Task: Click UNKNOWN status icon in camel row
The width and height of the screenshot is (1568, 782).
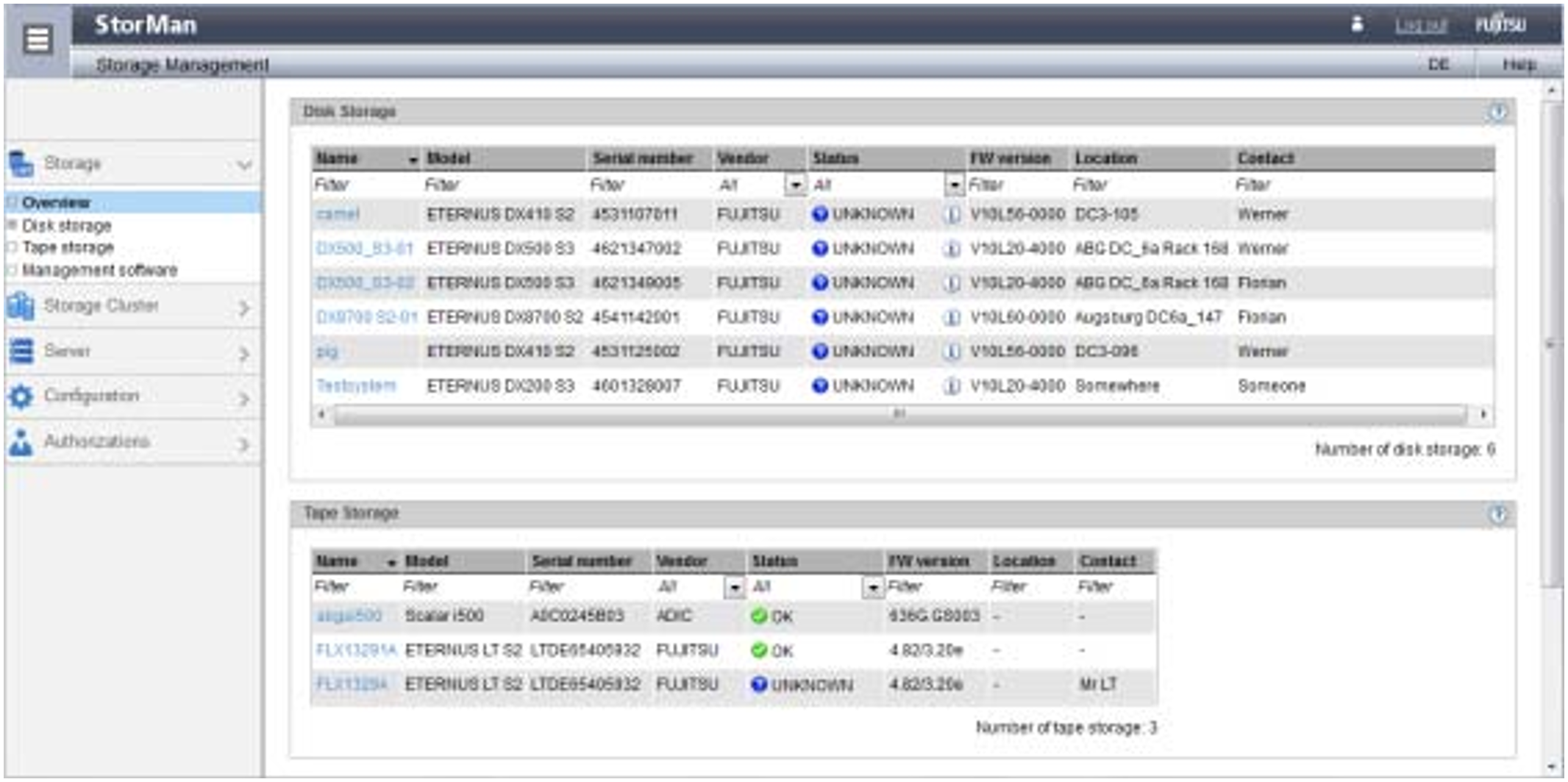Action: pyautogui.click(x=820, y=214)
